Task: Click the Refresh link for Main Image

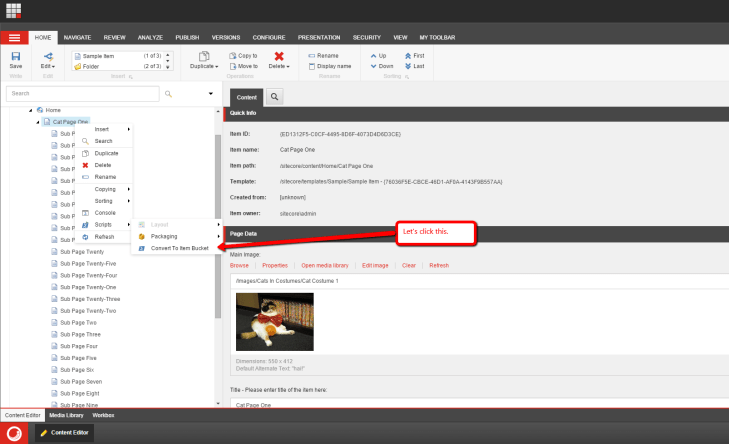Action: 439,265
